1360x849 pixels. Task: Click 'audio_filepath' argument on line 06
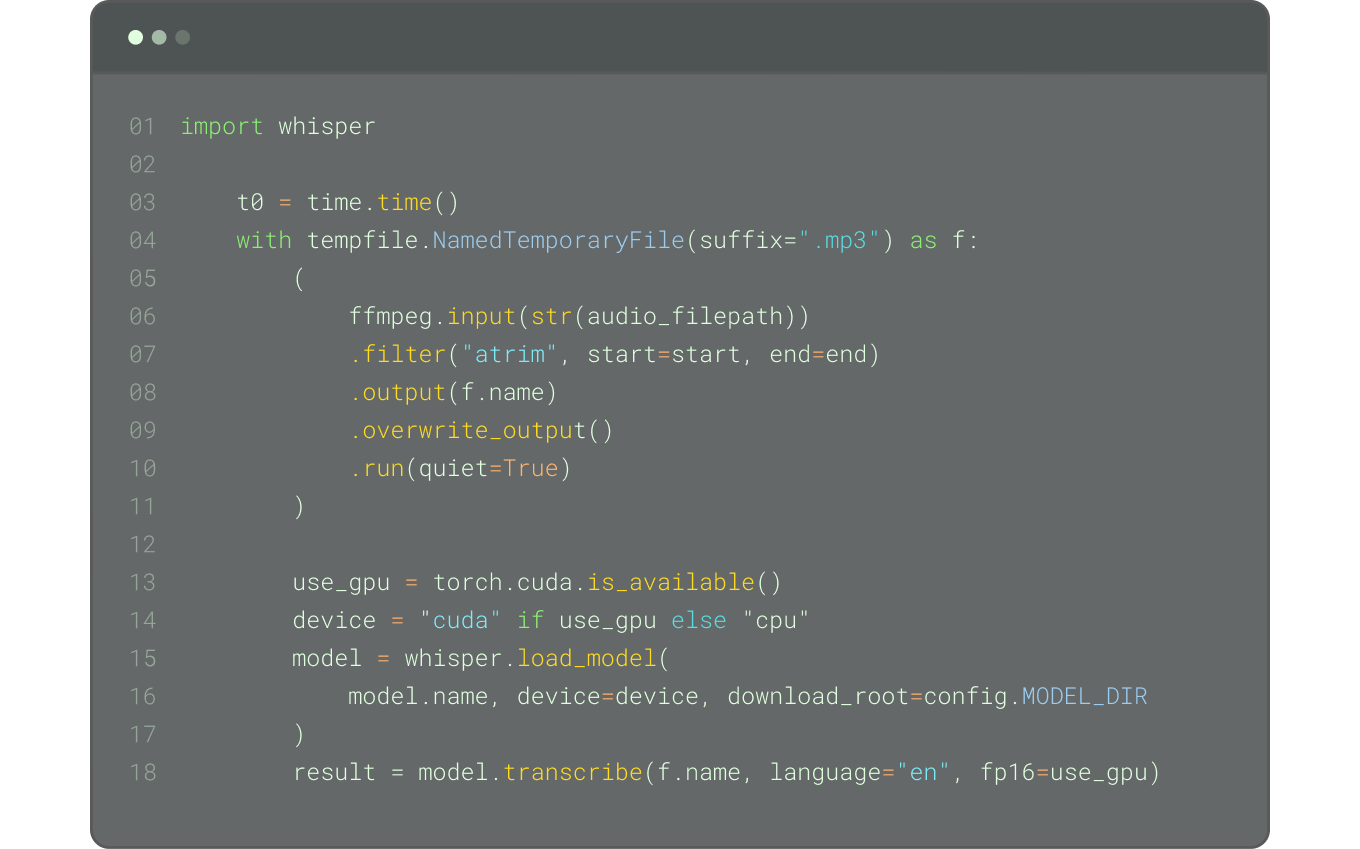(x=685, y=317)
